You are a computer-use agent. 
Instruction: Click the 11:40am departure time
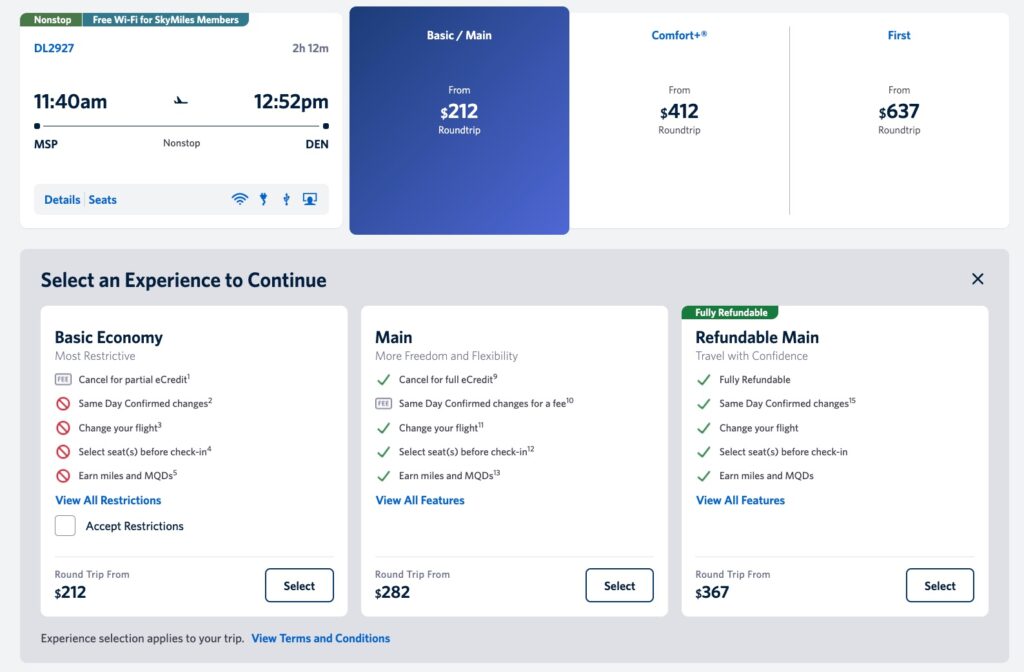[x=71, y=102]
